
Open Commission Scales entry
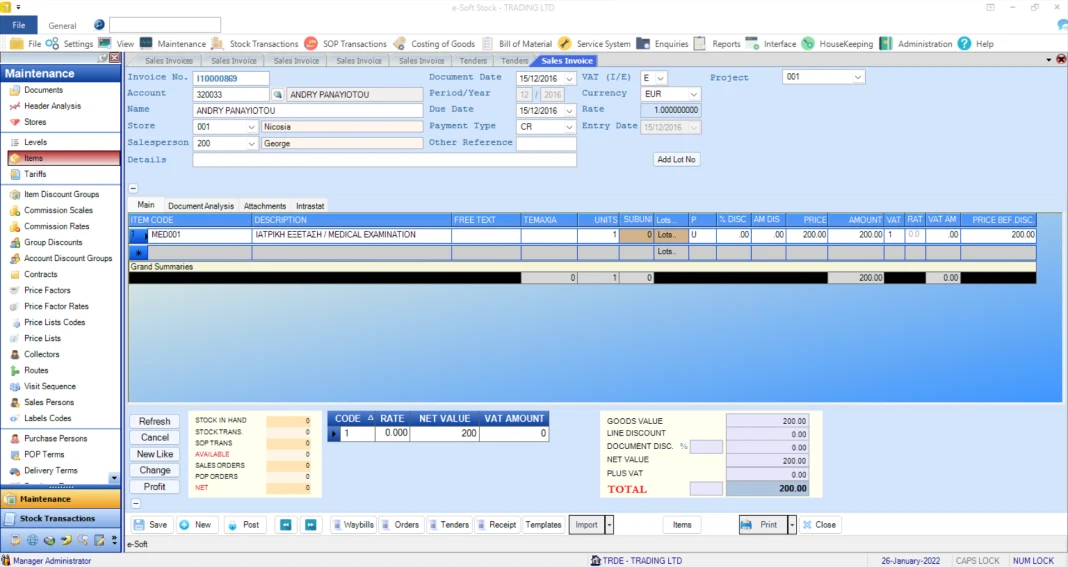pyautogui.click(x=58, y=211)
